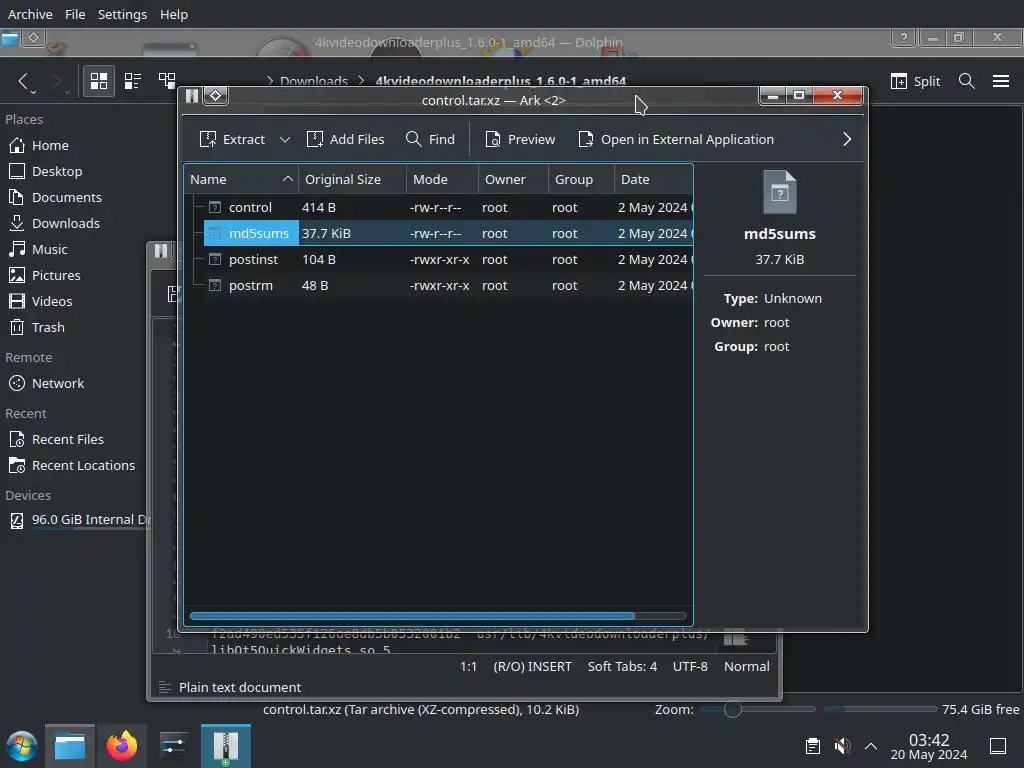Click the 75.4 GiB free space bar
Viewport: 1024px width, 768px height.
[880, 709]
